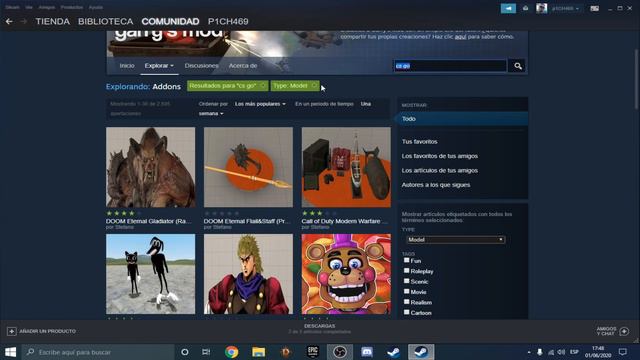Click the plus icon for Añadir un producto
Screen dimensions: 640x360
(x=11, y=331)
